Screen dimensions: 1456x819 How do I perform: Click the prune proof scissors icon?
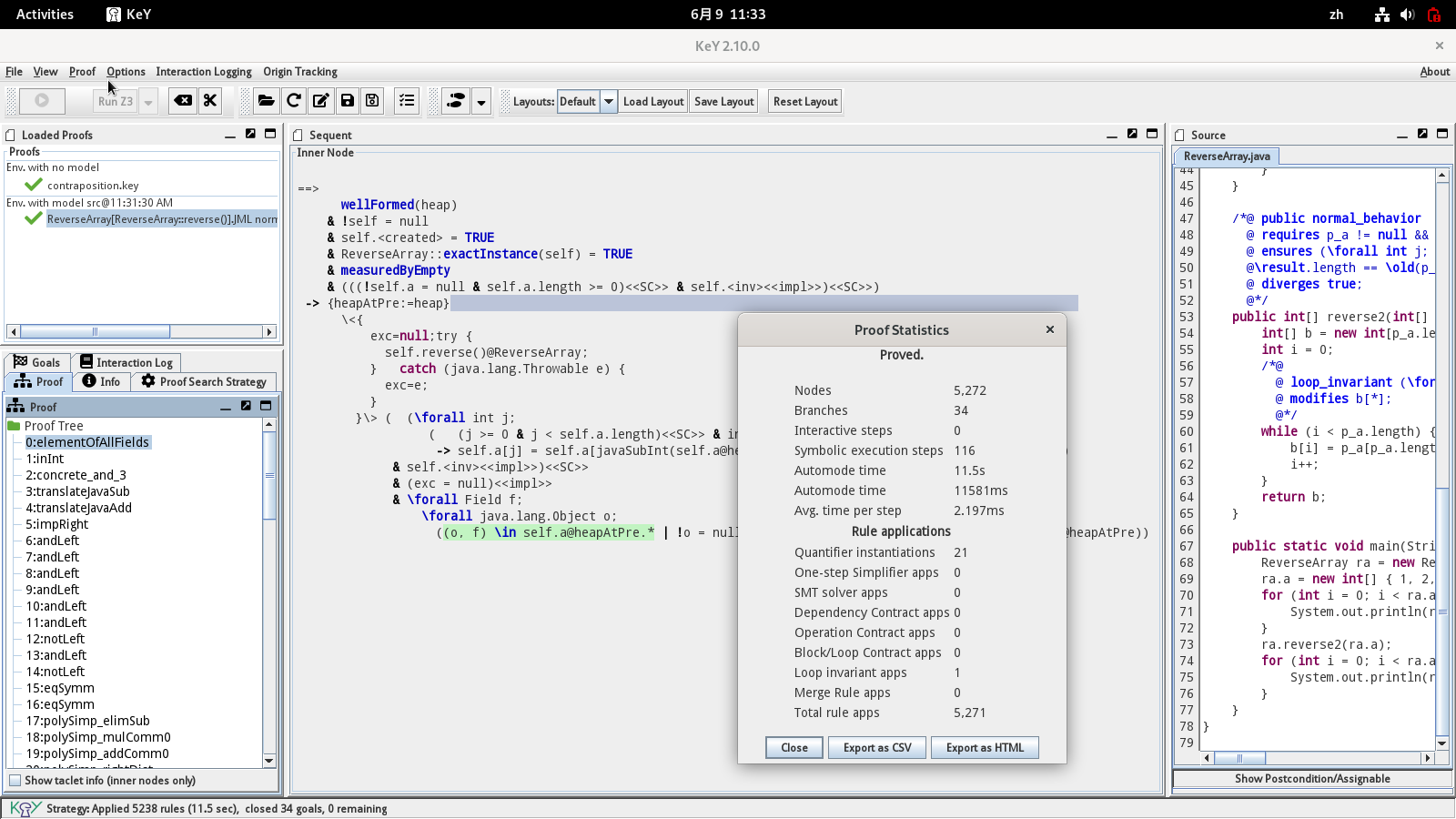[210, 101]
